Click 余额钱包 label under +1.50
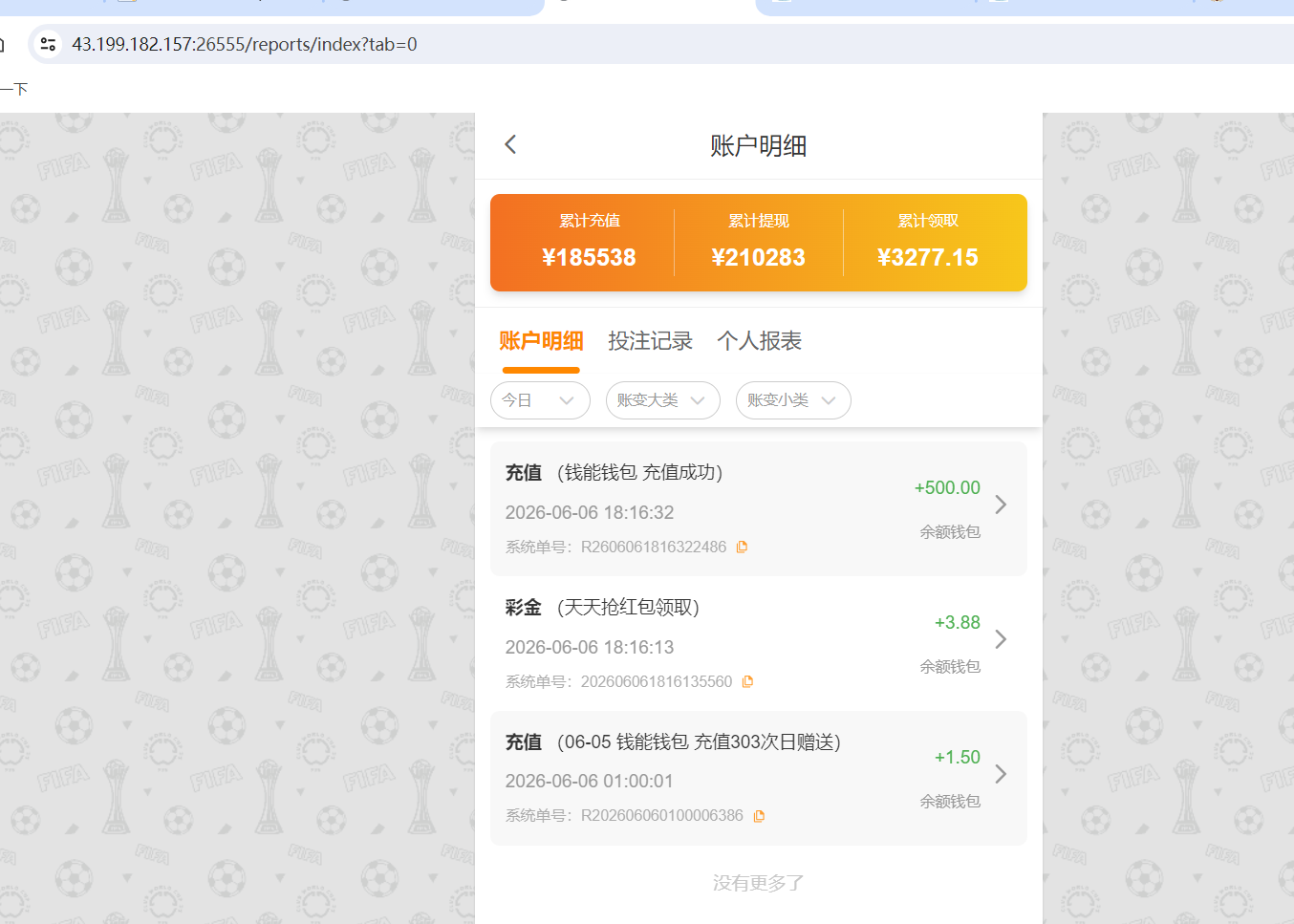The image size is (1294, 924). click(950, 802)
